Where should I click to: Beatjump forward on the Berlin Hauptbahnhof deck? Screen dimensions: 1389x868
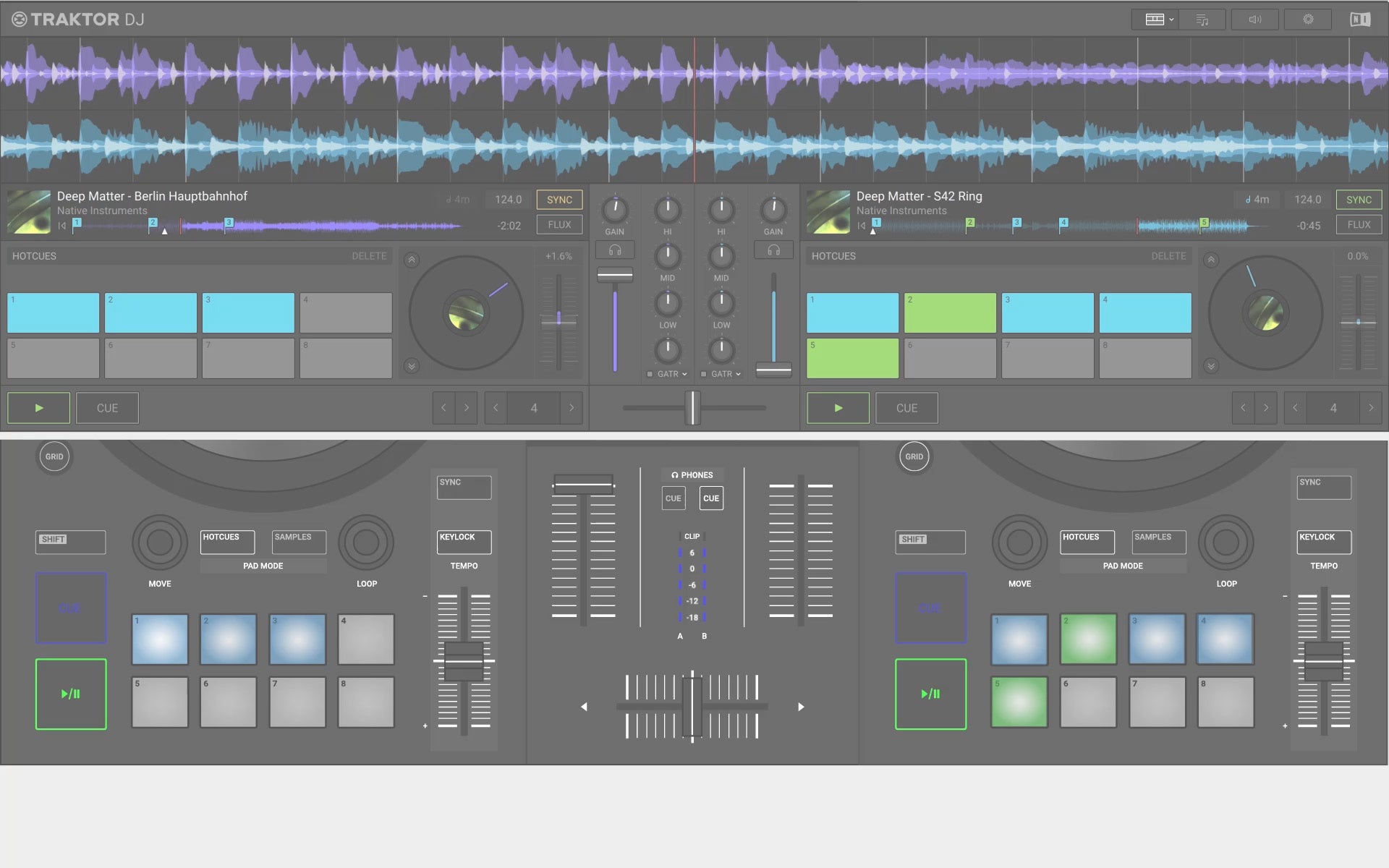467,408
